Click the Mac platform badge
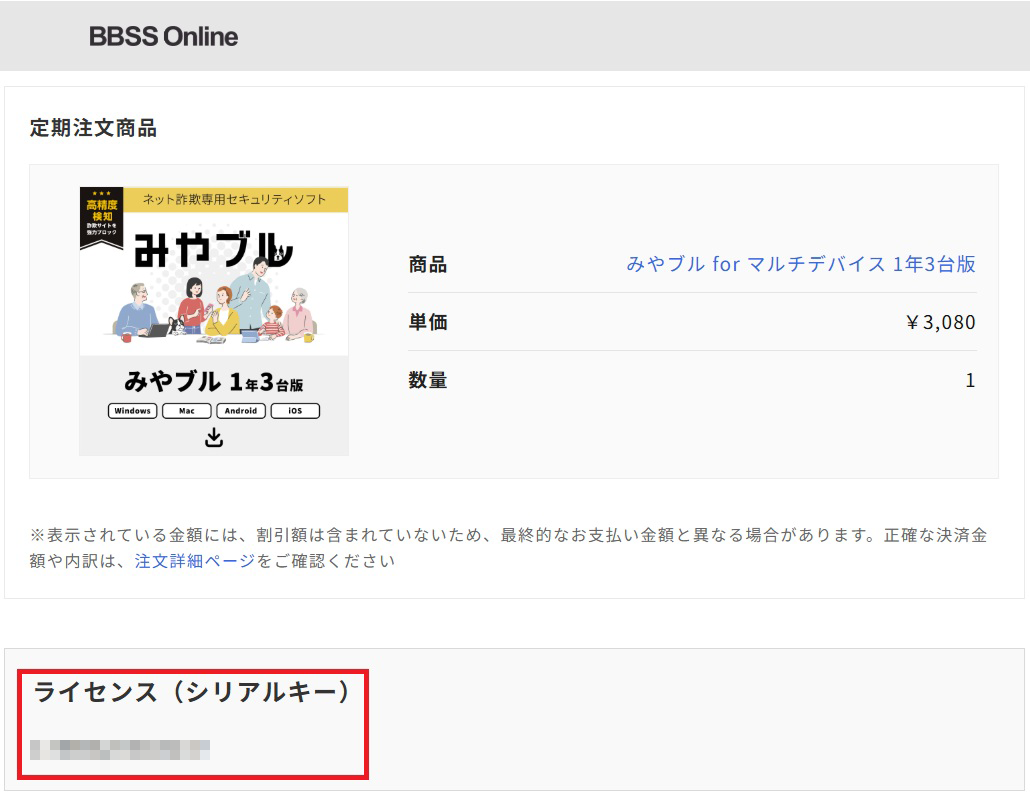 (187, 411)
